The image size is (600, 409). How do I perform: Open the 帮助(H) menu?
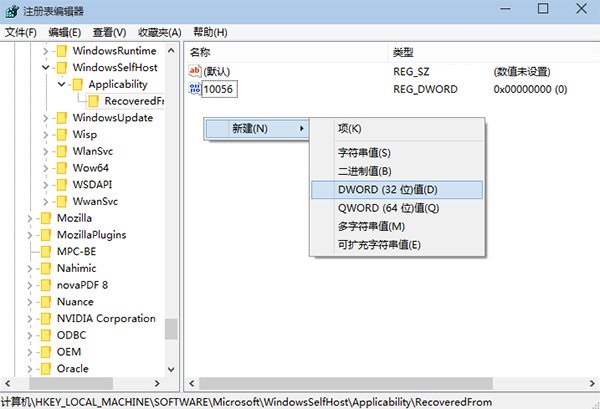[x=210, y=33]
